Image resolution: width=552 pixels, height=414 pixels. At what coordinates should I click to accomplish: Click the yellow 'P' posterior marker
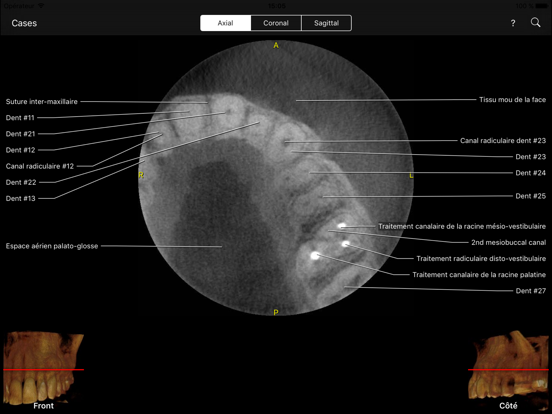click(276, 312)
